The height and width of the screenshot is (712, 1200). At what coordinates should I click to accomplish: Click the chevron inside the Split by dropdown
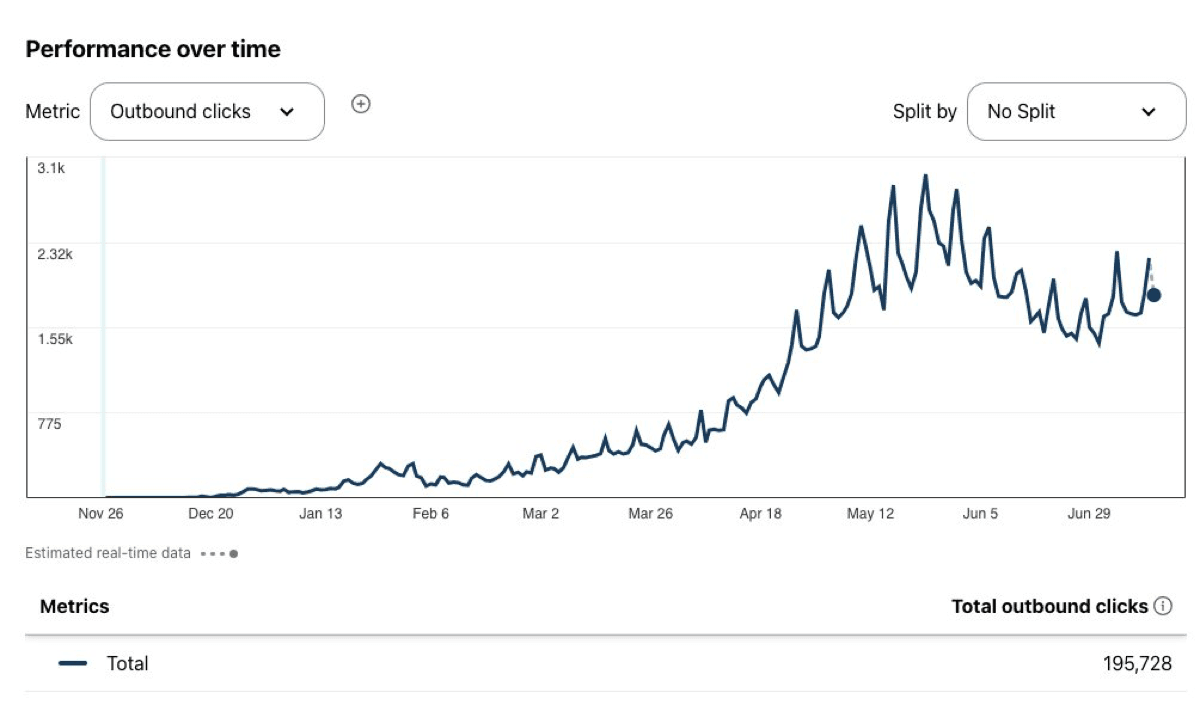1148,112
